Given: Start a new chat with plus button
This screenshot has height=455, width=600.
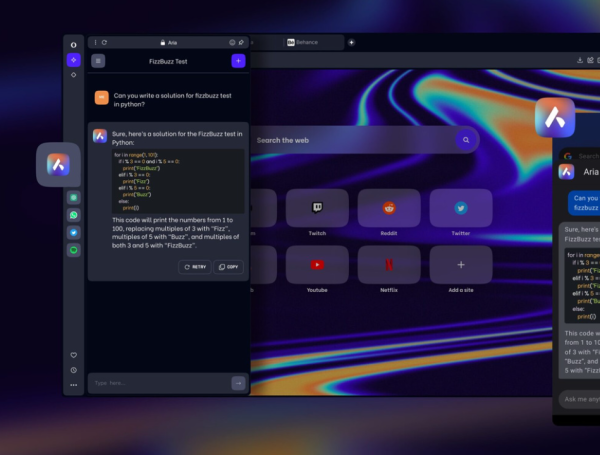Looking at the screenshot, I should point(237,61).
